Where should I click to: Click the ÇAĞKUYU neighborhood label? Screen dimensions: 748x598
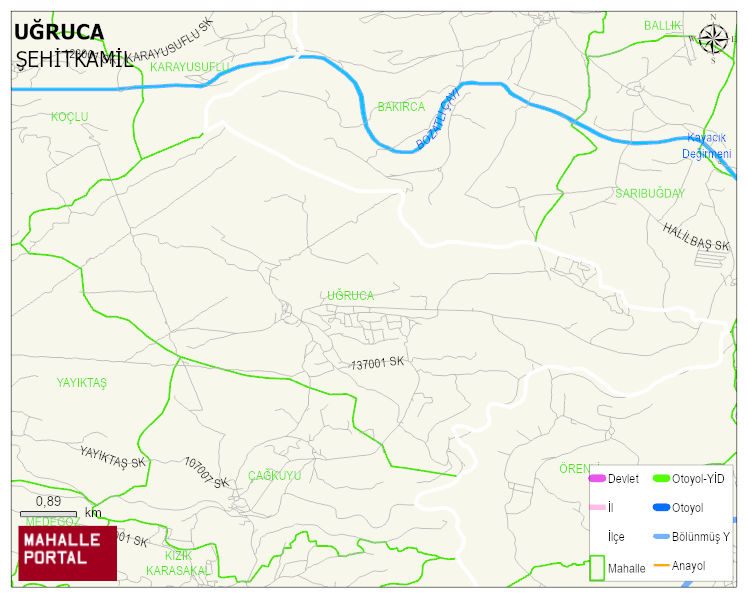click(x=275, y=475)
